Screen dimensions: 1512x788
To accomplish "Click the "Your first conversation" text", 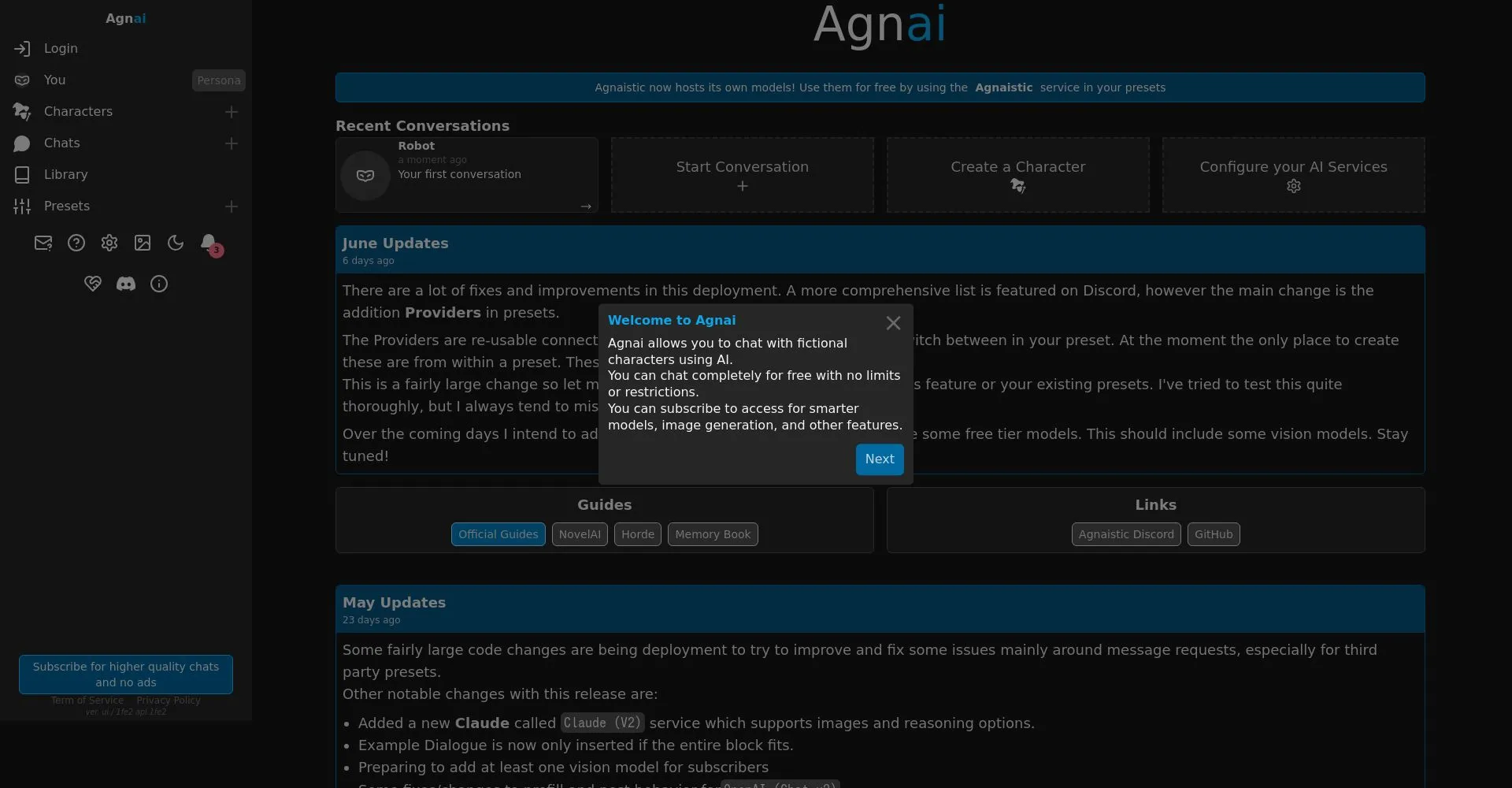I will click(459, 174).
